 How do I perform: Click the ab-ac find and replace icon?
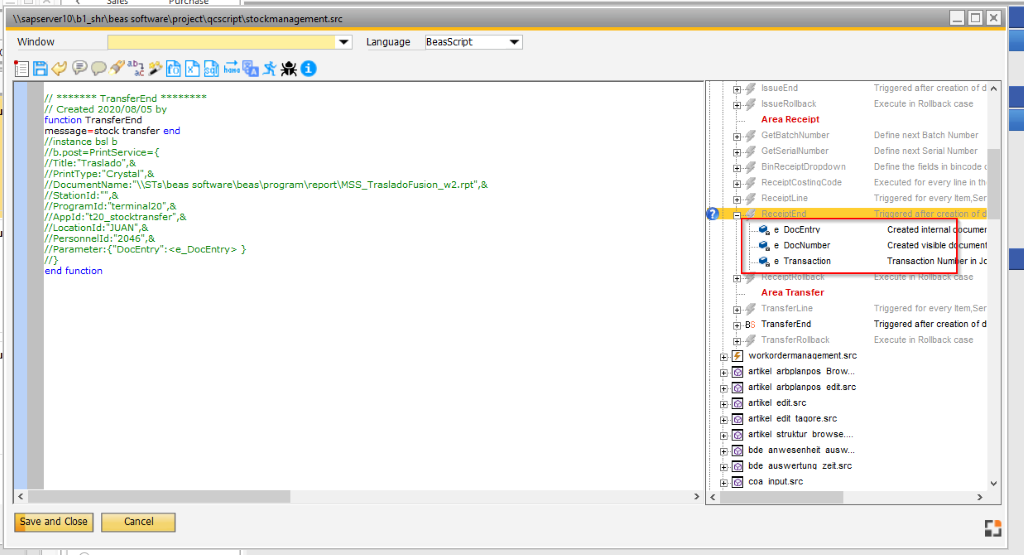coord(136,69)
